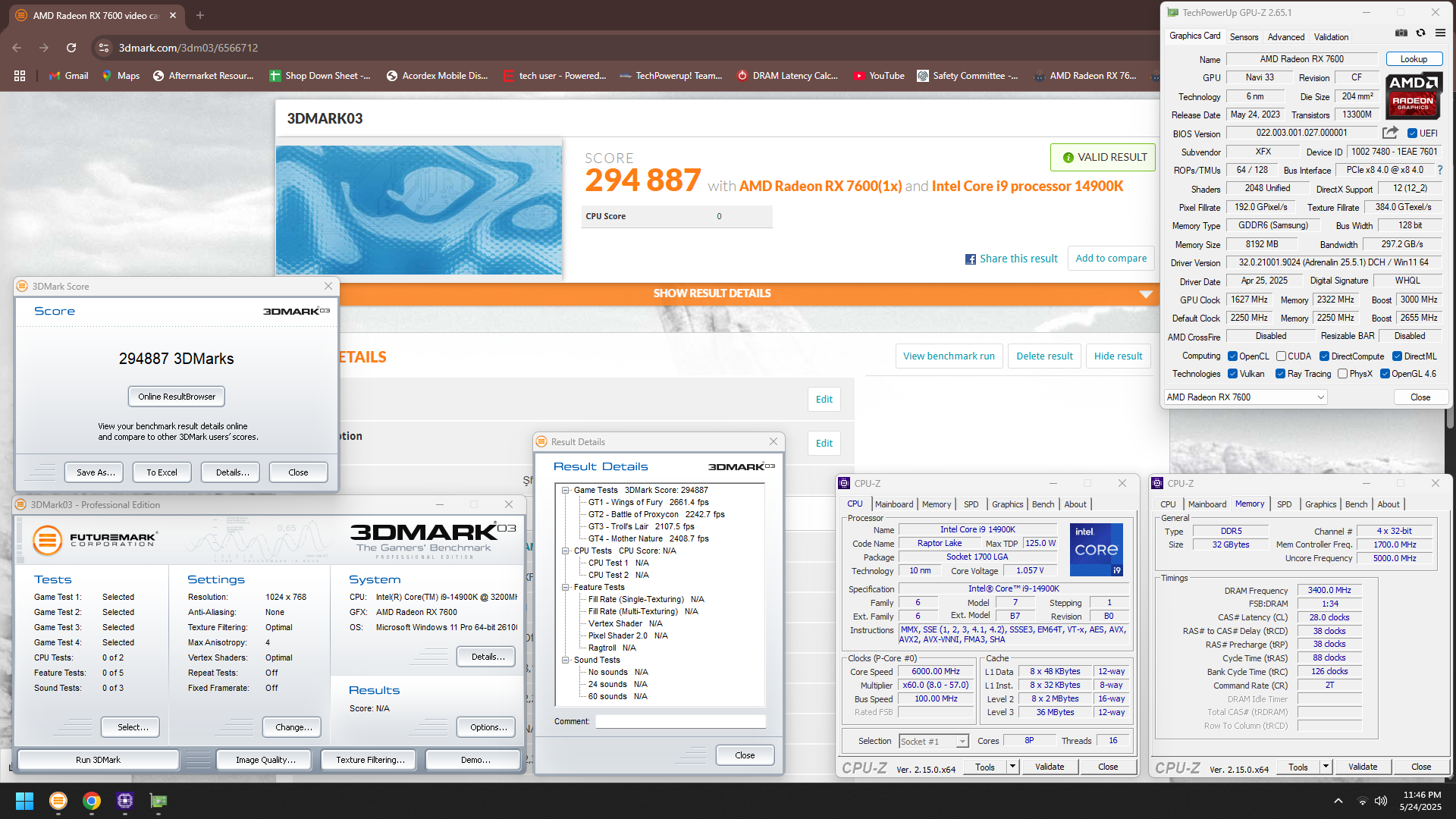Open the site information icon in address bar
This screenshot has width=1456, height=819.
[x=104, y=48]
